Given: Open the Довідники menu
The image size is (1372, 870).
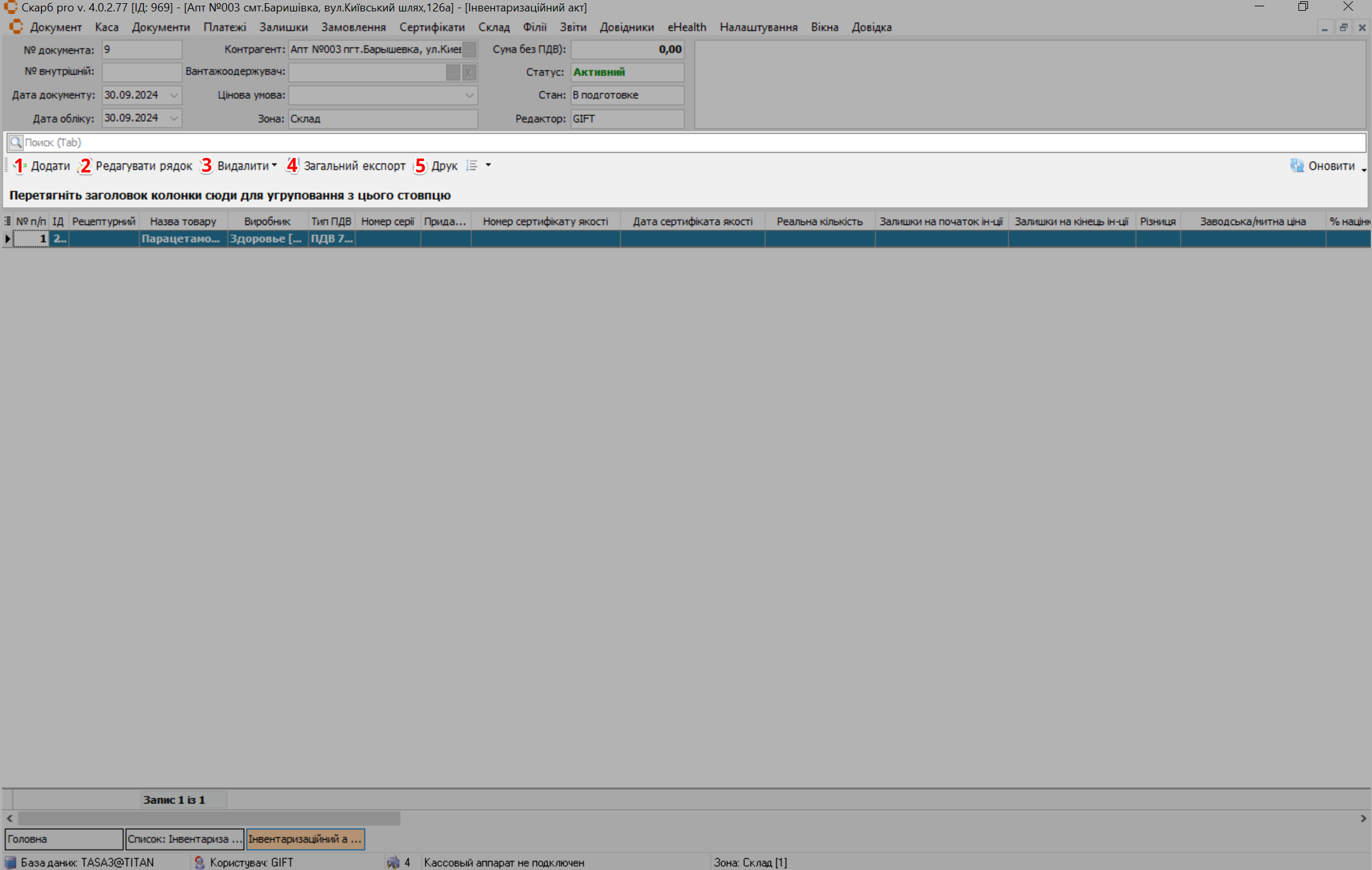Looking at the screenshot, I should point(626,27).
